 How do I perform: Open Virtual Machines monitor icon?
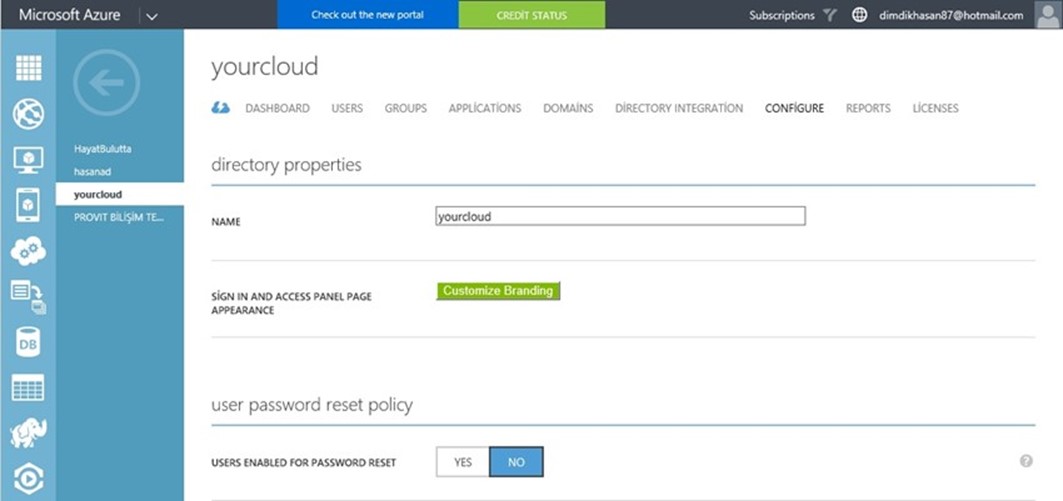[28, 160]
